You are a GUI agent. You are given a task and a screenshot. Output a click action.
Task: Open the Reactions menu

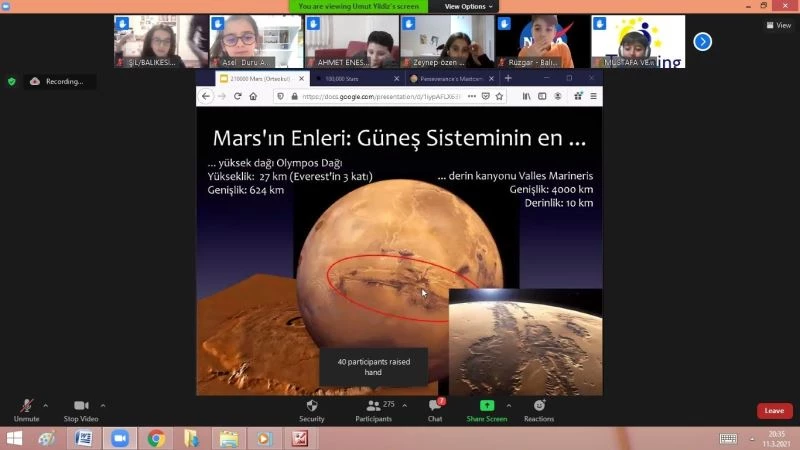click(x=539, y=408)
